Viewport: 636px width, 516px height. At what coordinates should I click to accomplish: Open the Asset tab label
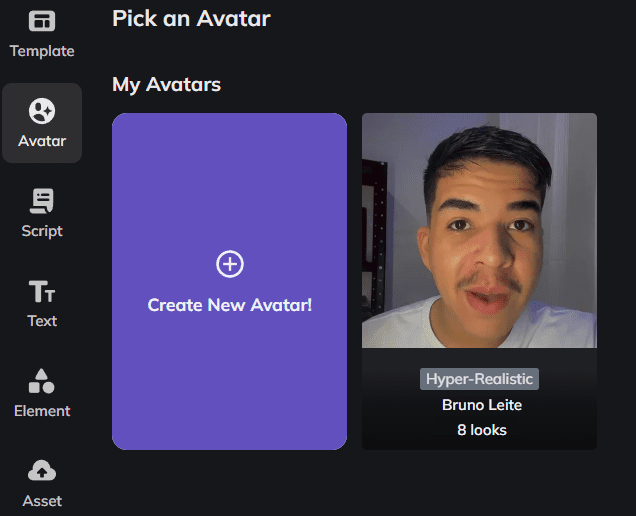42,501
